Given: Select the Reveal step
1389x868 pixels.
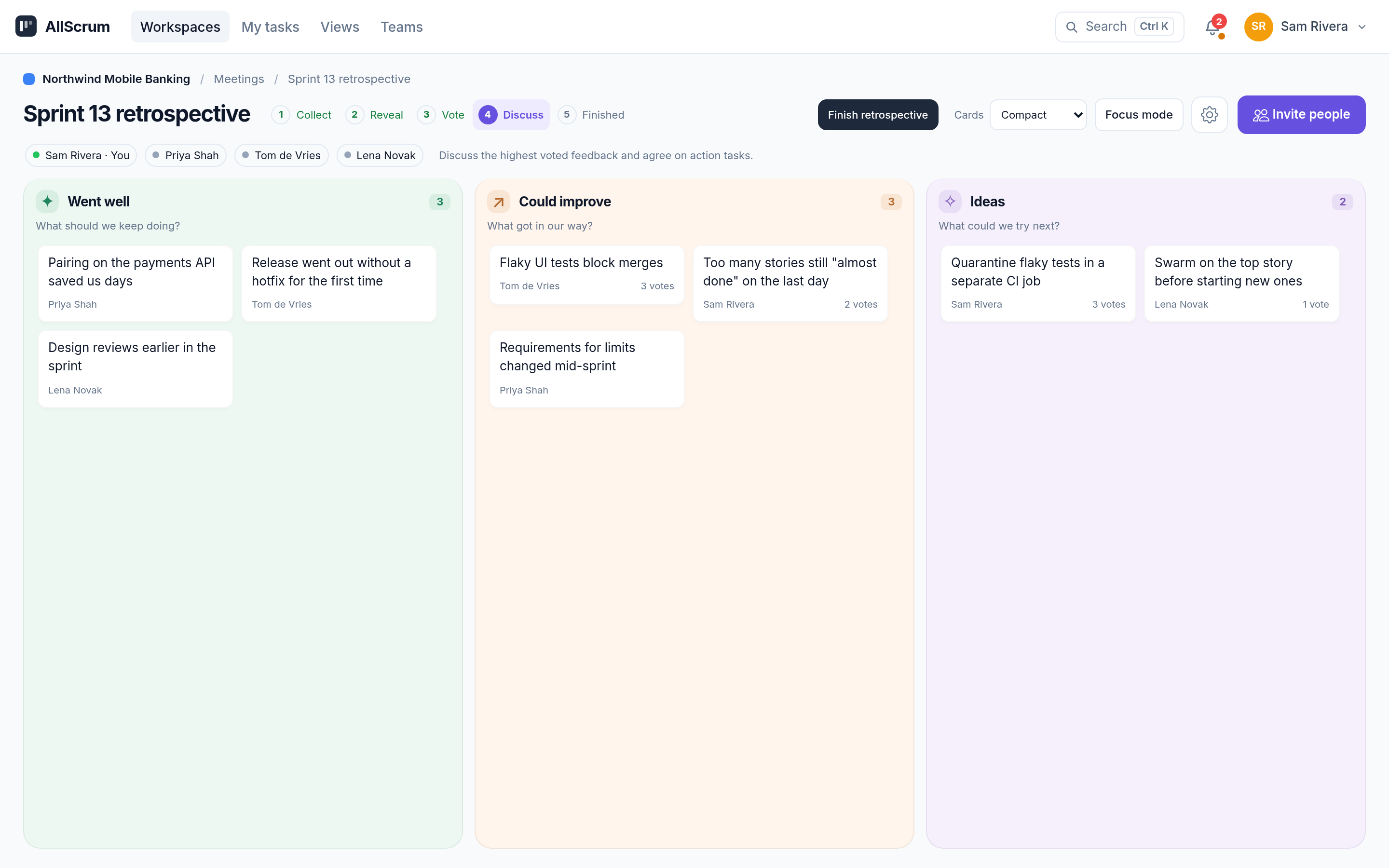Looking at the screenshot, I should 375,115.
